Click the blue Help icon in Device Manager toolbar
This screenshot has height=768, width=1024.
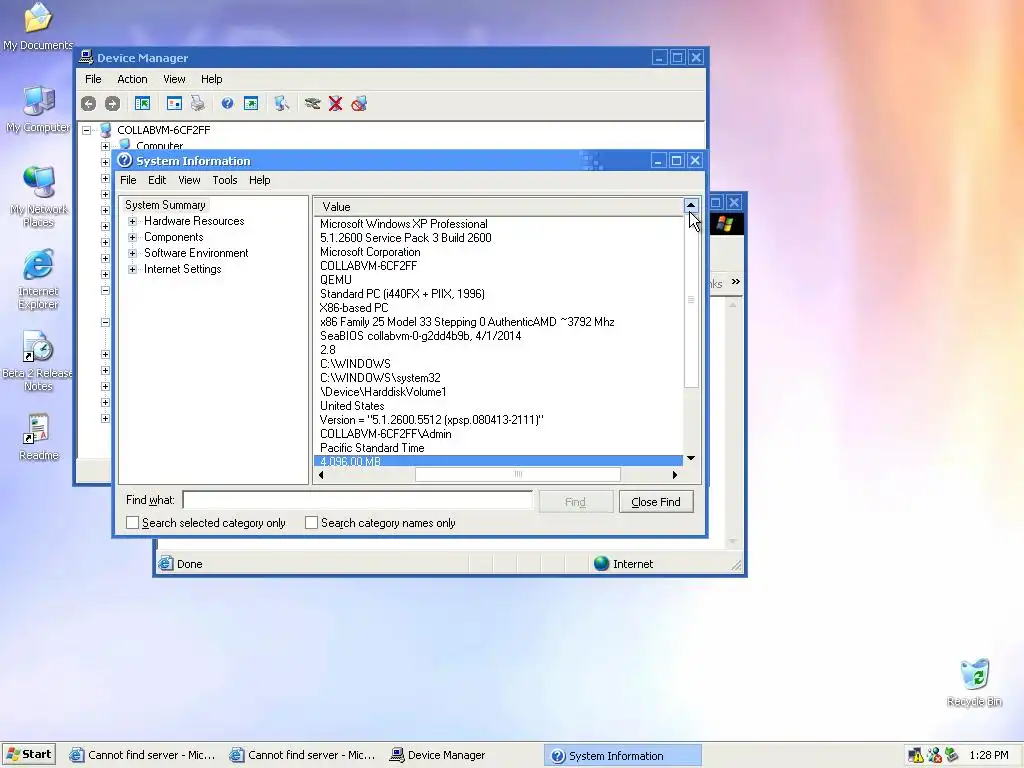(x=227, y=103)
